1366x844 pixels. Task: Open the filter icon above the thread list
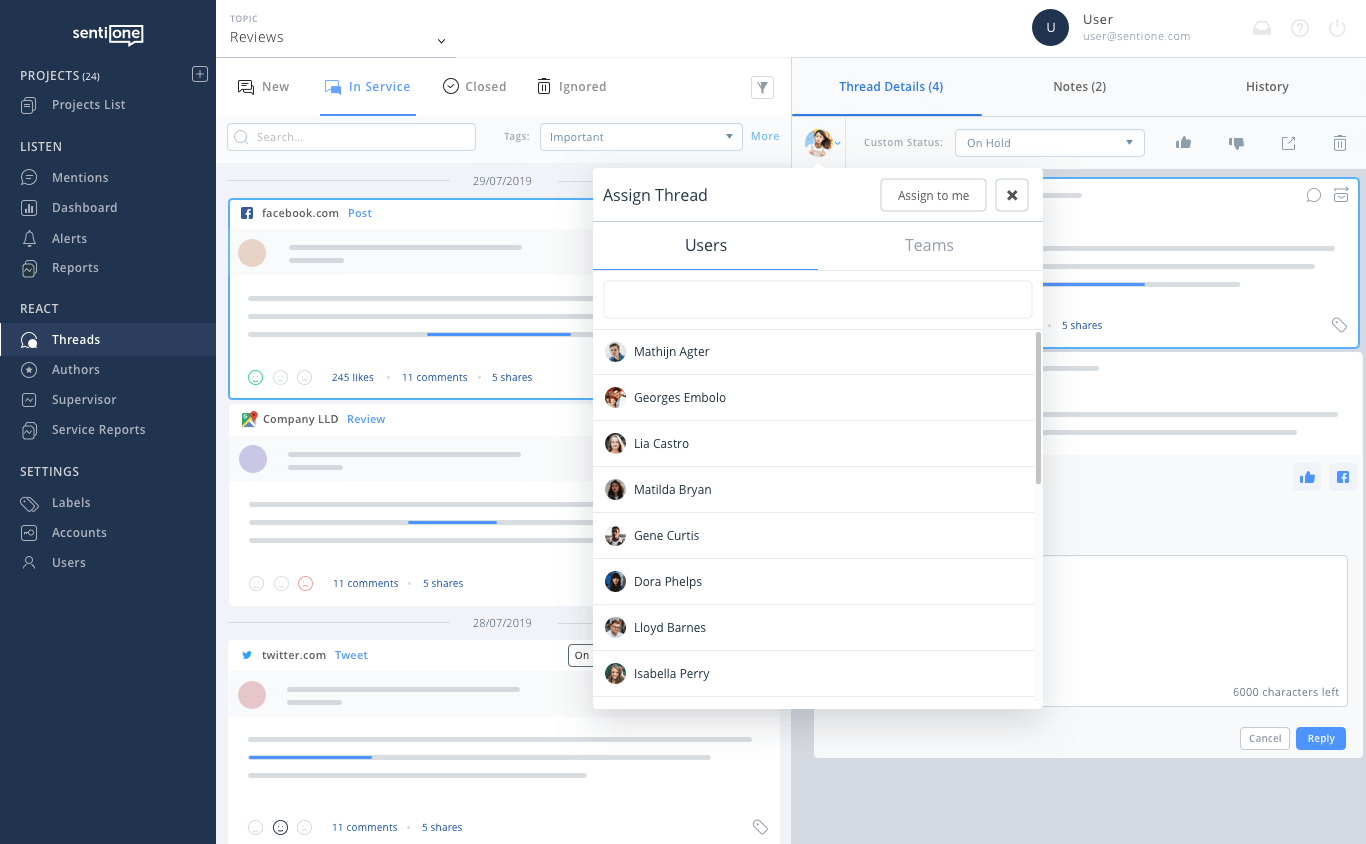coord(762,87)
